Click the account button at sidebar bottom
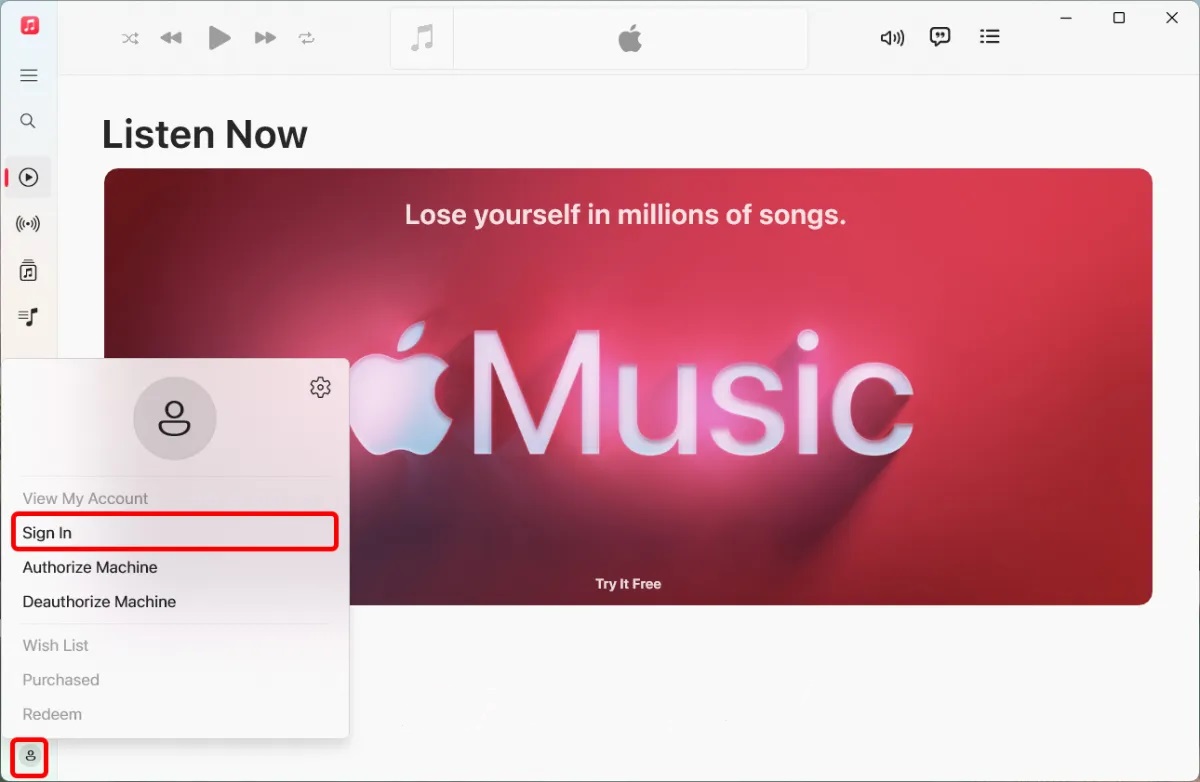 click(30, 757)
